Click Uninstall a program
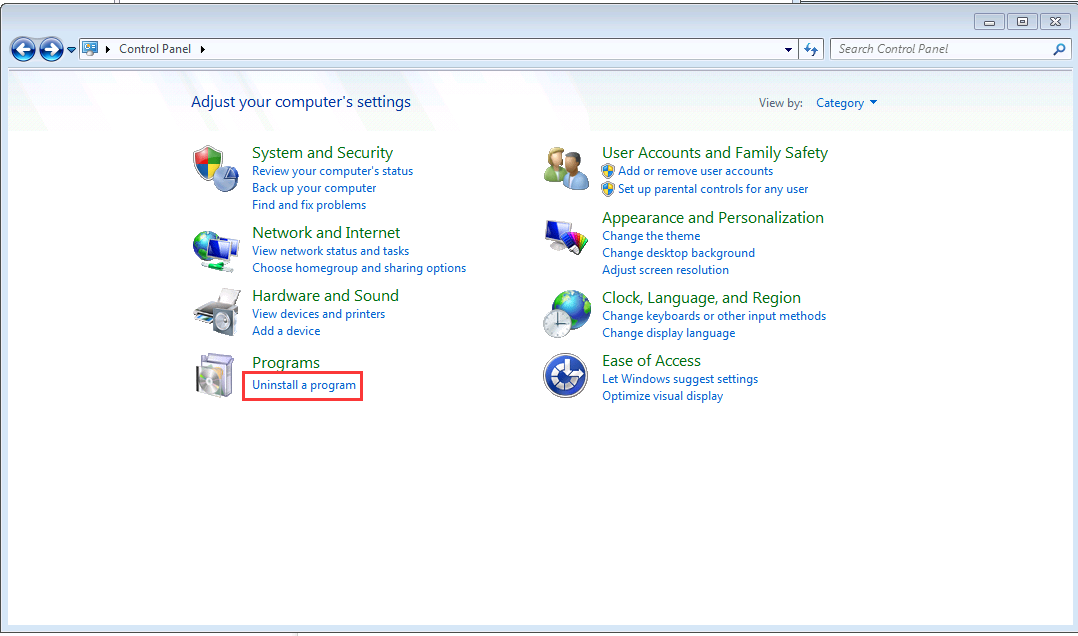This screenshot has width=1078, height=636. [304, 385]
